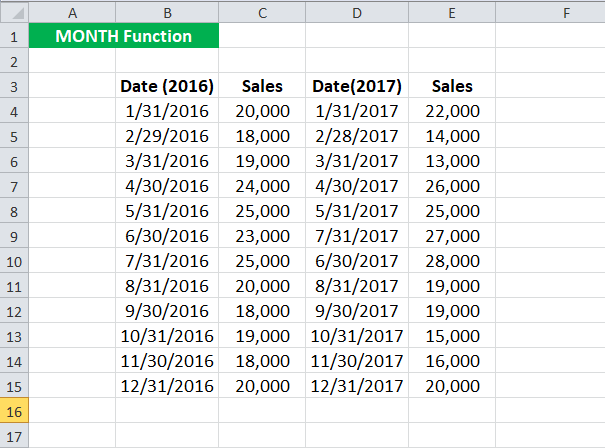Select row 16 header
The width and height of the screenshot is (605, 448).
click(x=14, y=411)
